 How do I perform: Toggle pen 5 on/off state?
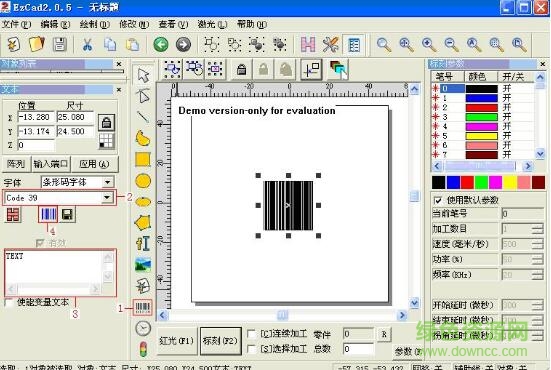click(x=506, y=136)
